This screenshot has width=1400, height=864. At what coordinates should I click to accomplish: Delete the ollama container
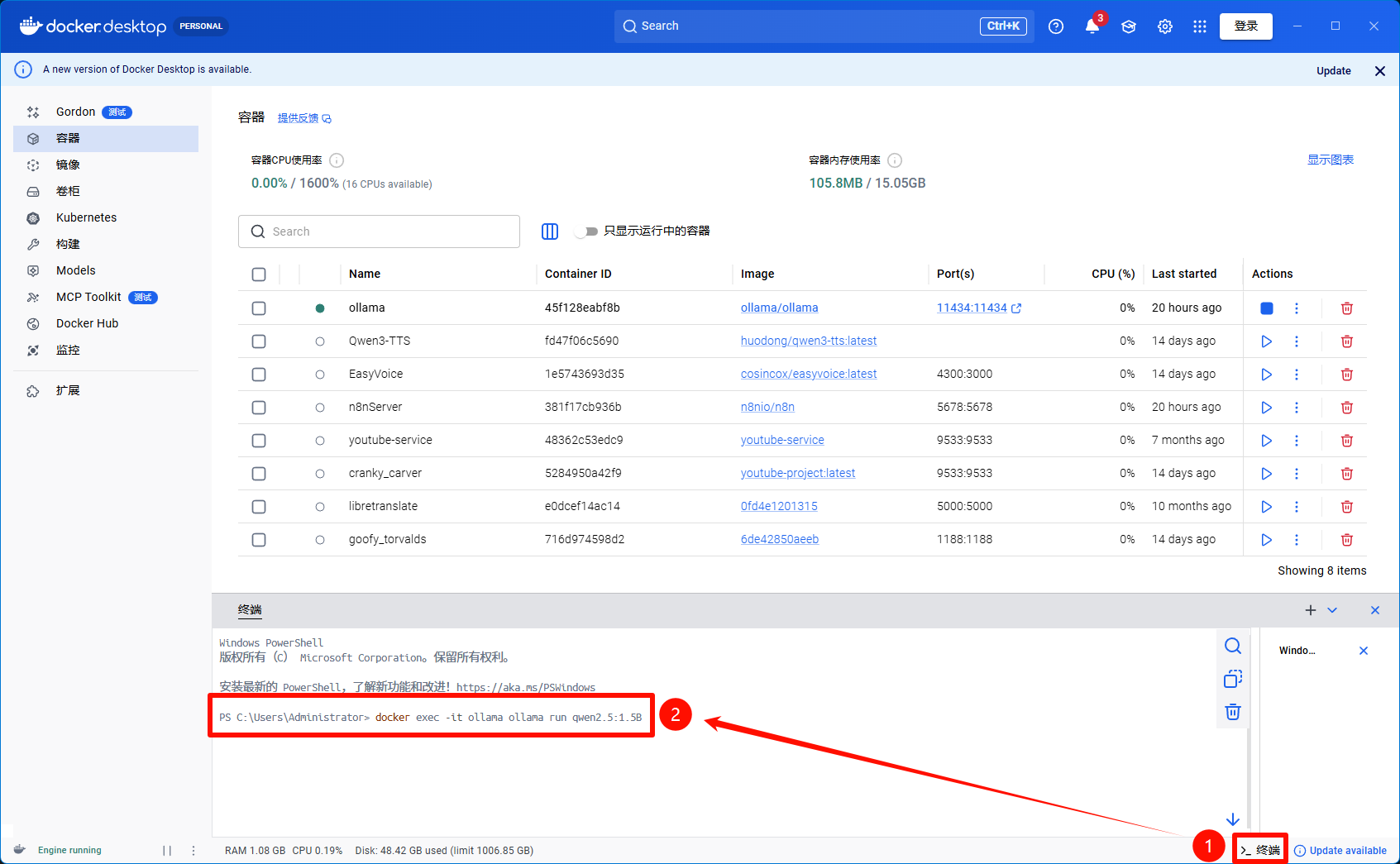[x=1346, y=308]
